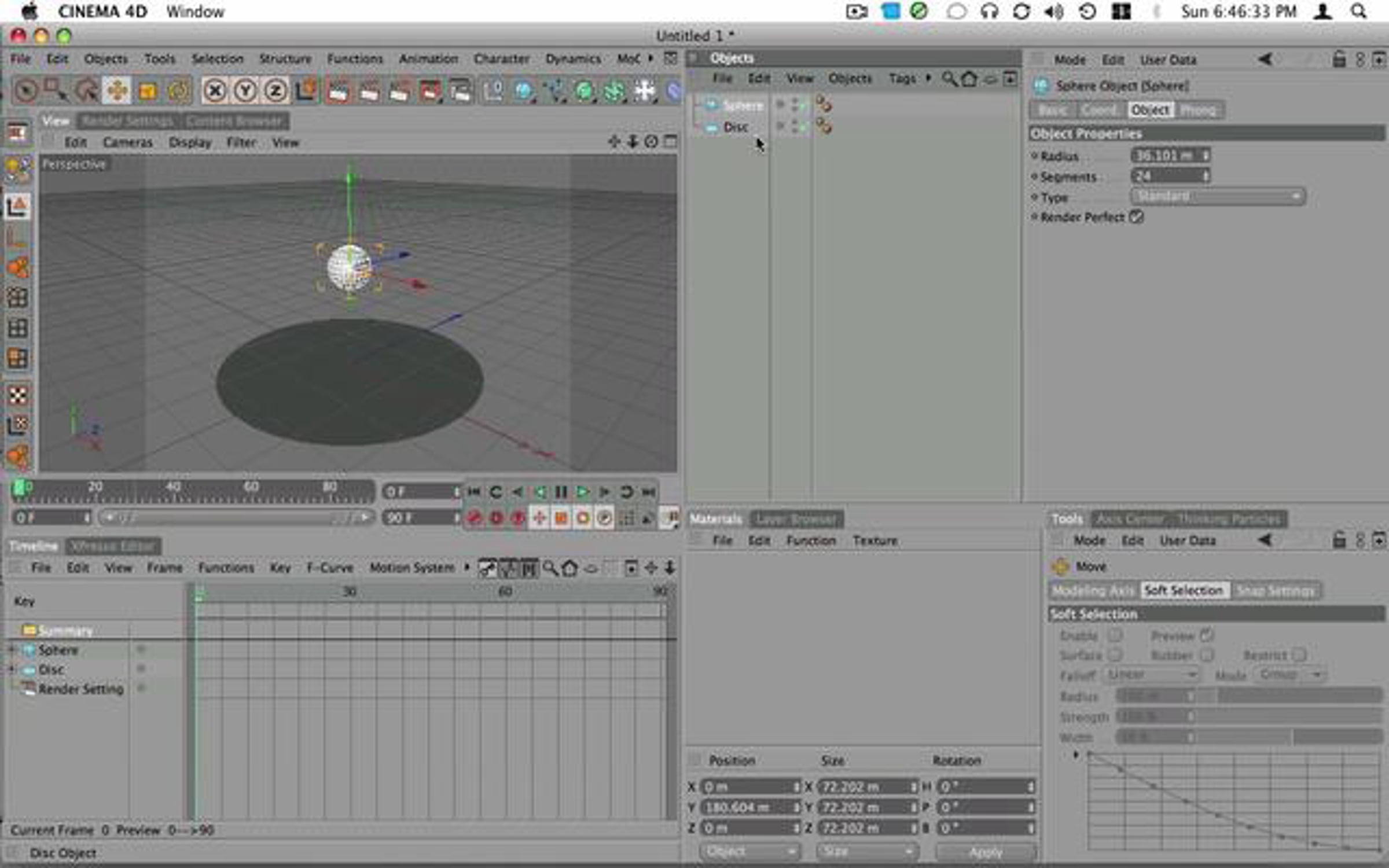
Task: Go to end of animation
Action: tap(649, 492)
